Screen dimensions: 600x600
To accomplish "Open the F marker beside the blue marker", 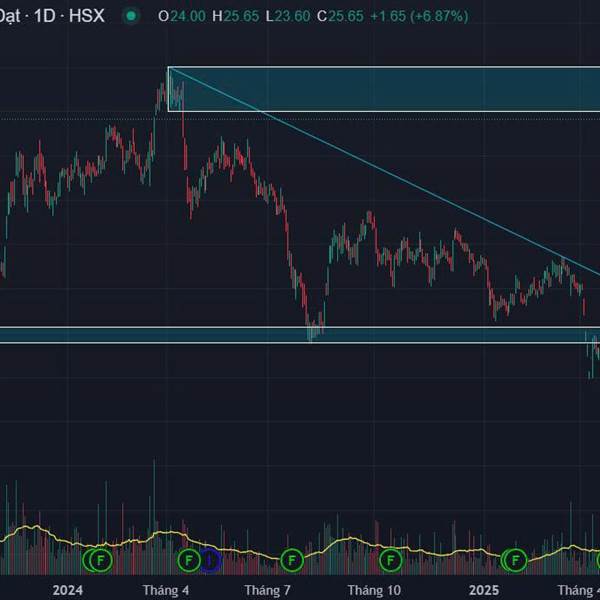I will pos(189,561).
